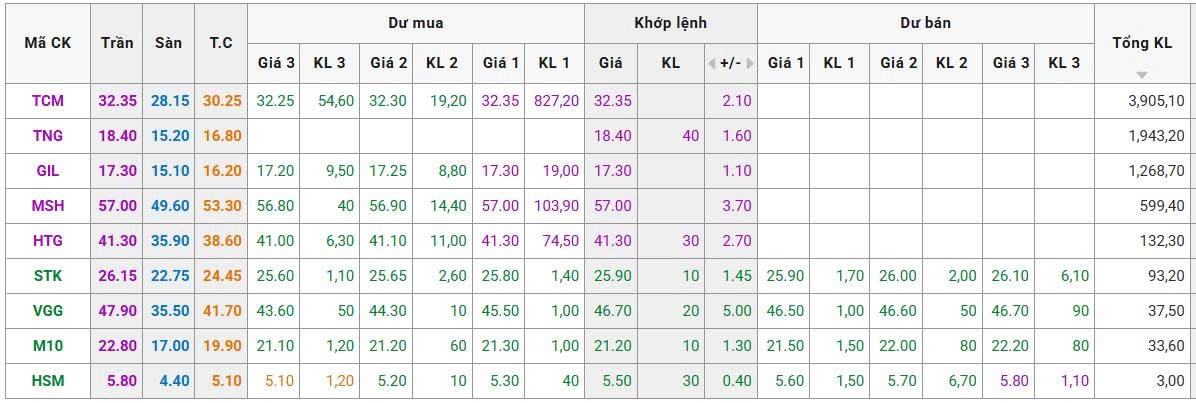Select the Dư mua header group

click(x=416, y=23)
